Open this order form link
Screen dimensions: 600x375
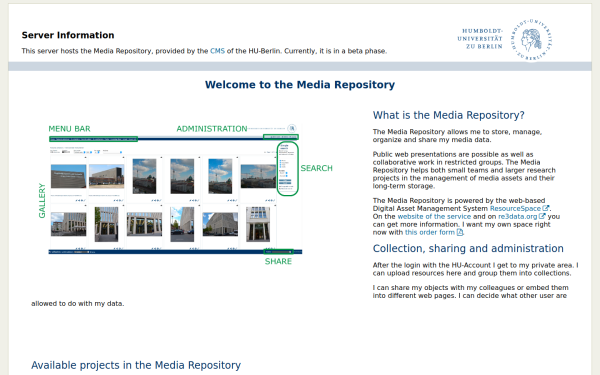(x=430, y=232)
